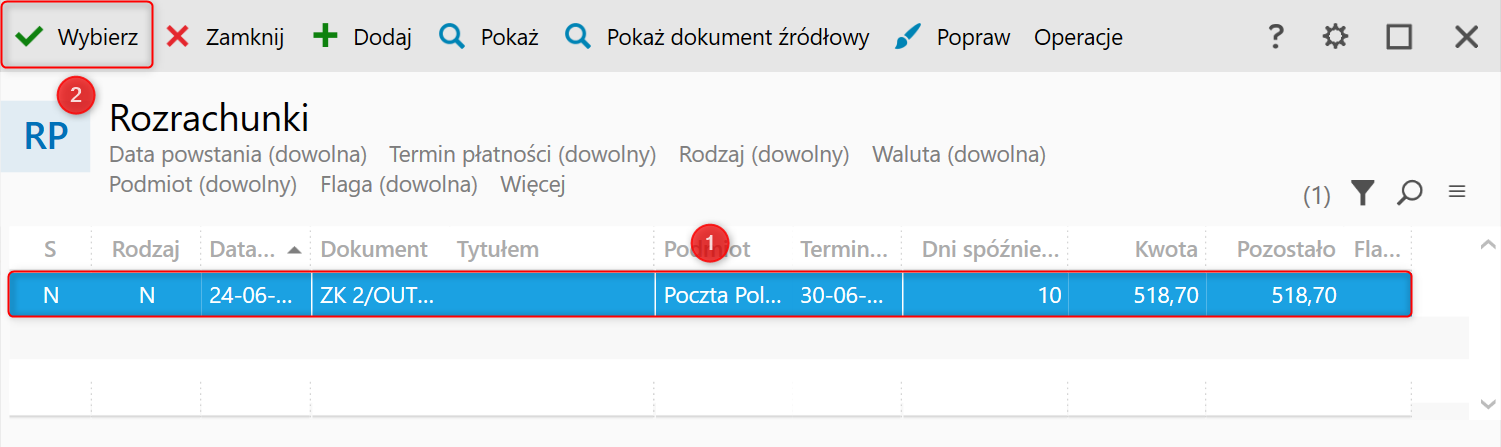
Task: Click the Więcej filters link
Action: tap(533, 185)
